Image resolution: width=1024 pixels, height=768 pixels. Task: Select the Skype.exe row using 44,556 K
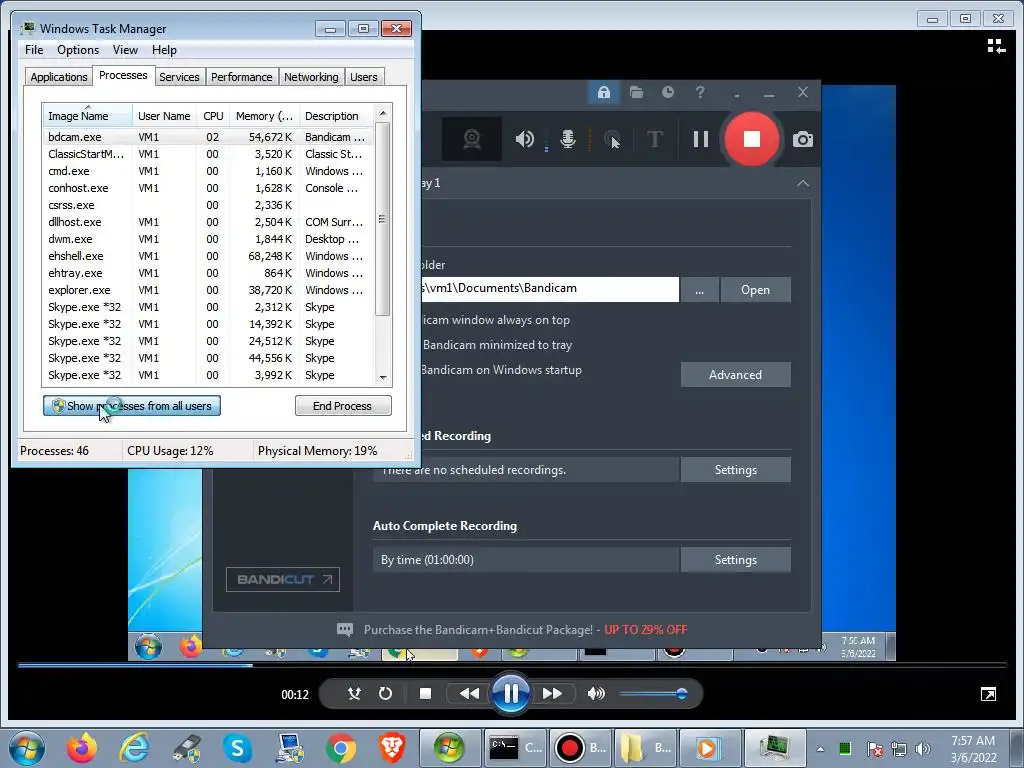[208, 358]
